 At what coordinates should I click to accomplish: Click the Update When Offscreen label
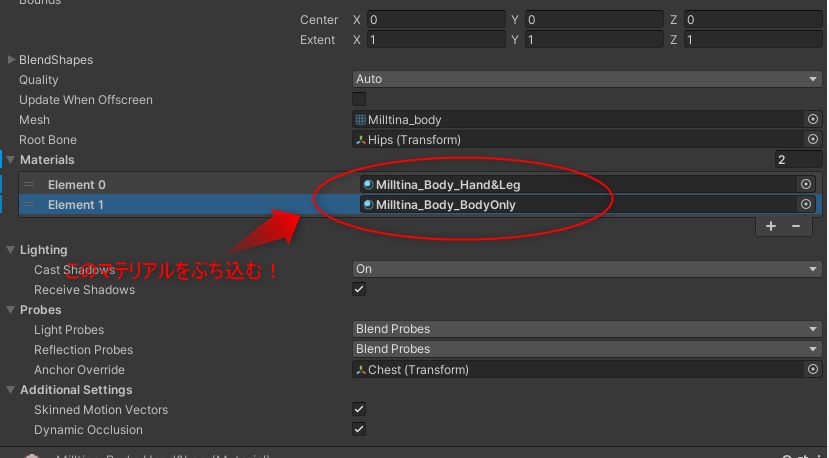(86, 99)
